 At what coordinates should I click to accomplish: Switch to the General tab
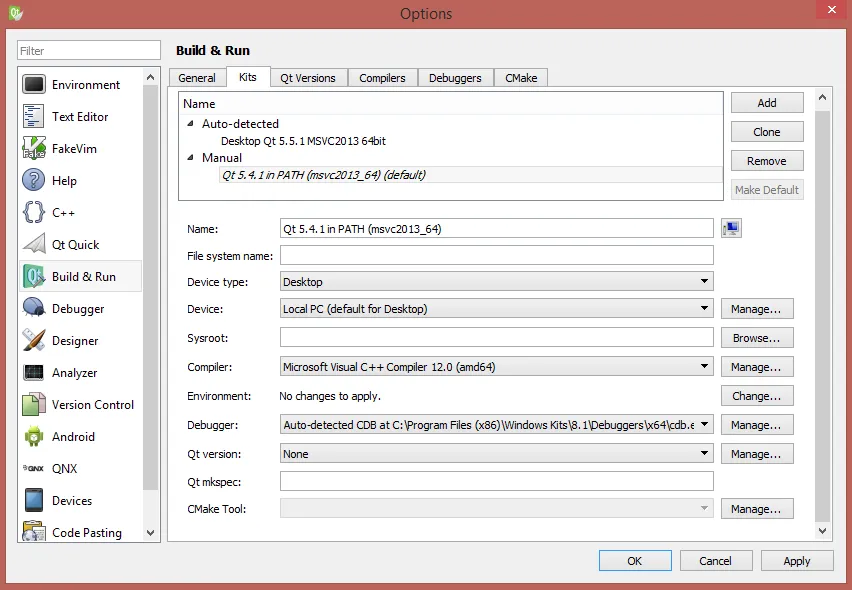(197, 78)
